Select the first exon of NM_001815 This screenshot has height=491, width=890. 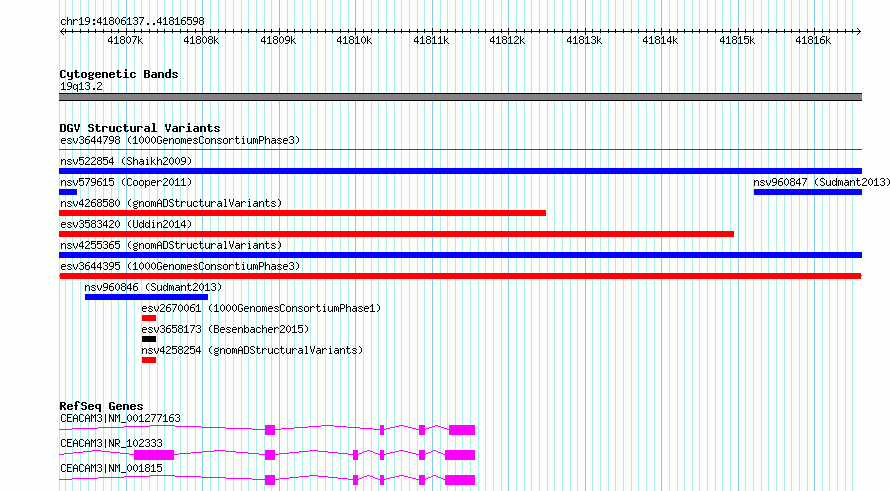[270, 480]
